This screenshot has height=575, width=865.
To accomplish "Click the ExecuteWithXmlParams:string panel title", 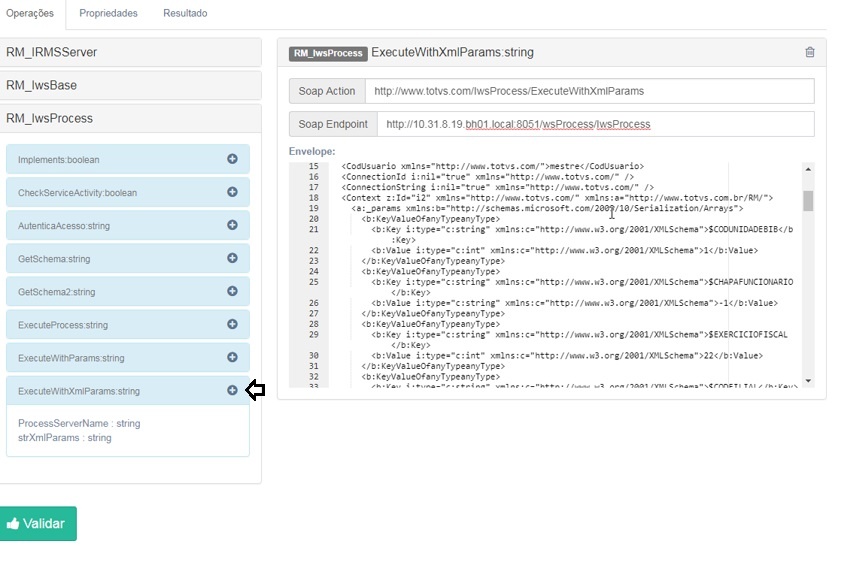I will [452, 52].
